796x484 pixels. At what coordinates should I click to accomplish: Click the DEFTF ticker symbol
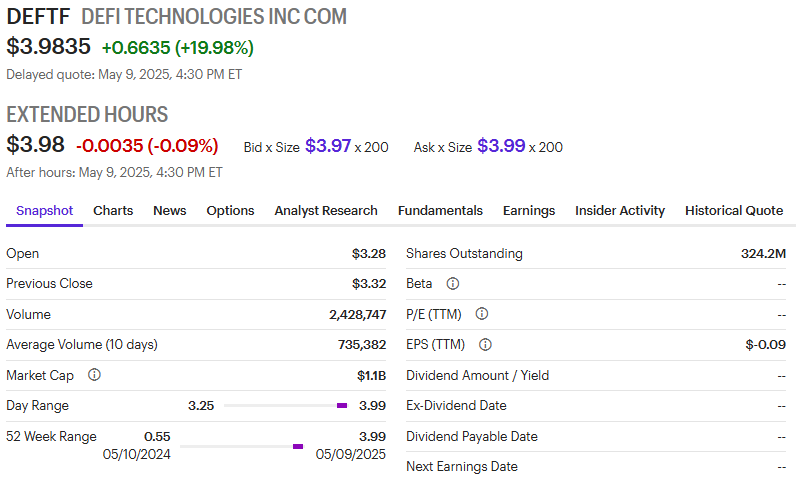coord(38,17)
